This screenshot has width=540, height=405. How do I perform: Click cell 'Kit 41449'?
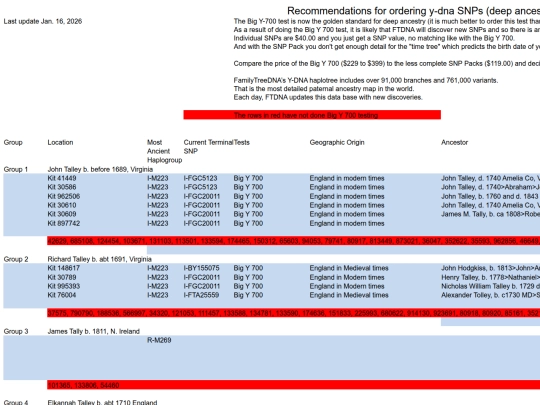coord(62,178)
